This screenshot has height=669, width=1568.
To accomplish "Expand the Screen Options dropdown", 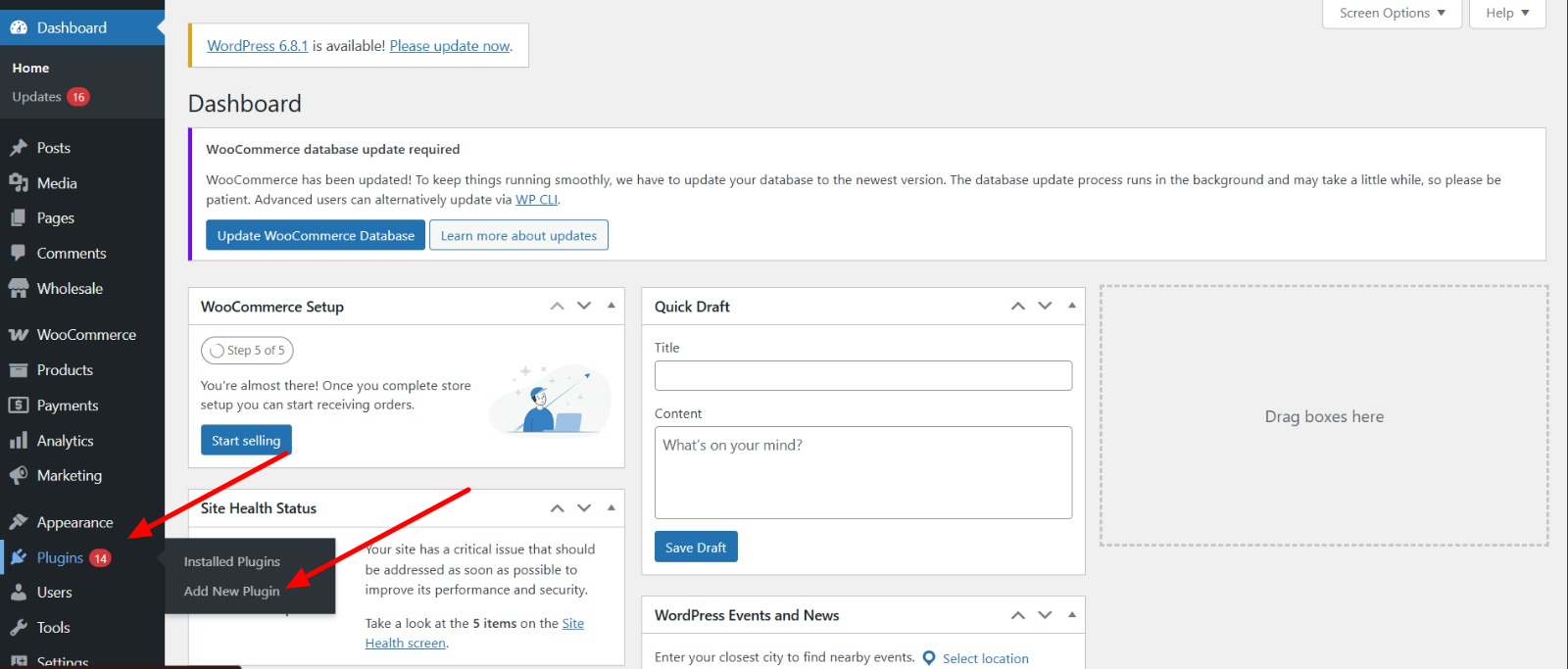I will tap(1392, 13).
